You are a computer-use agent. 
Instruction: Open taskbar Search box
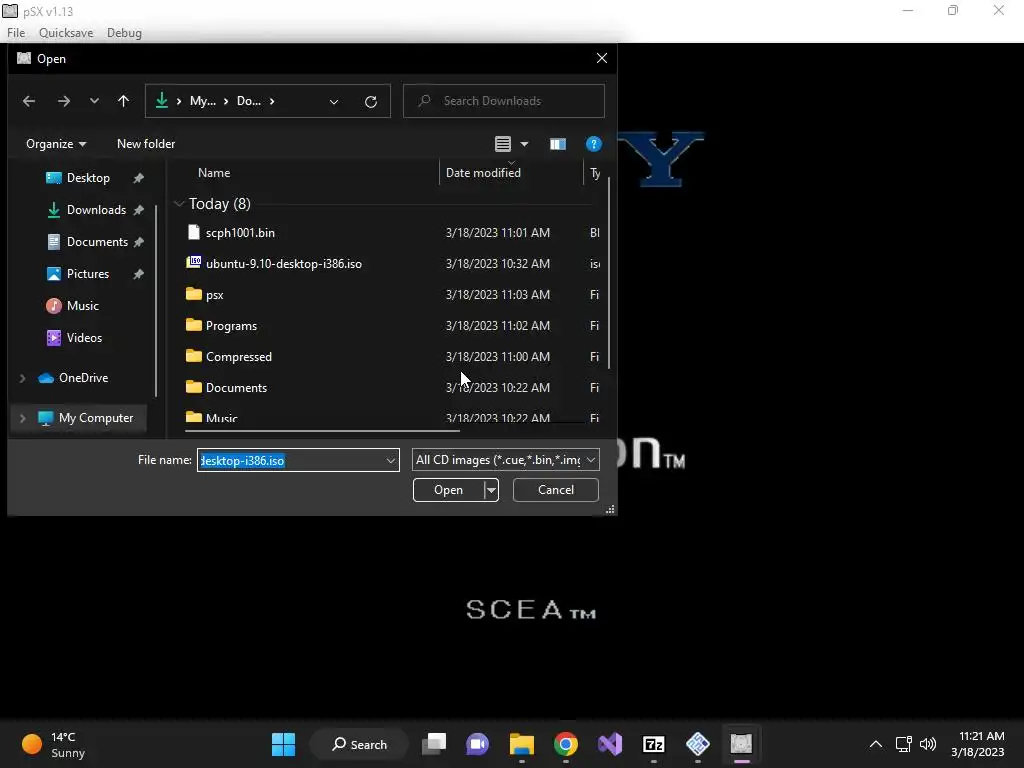pyautogui.click(x=359, y=744)
